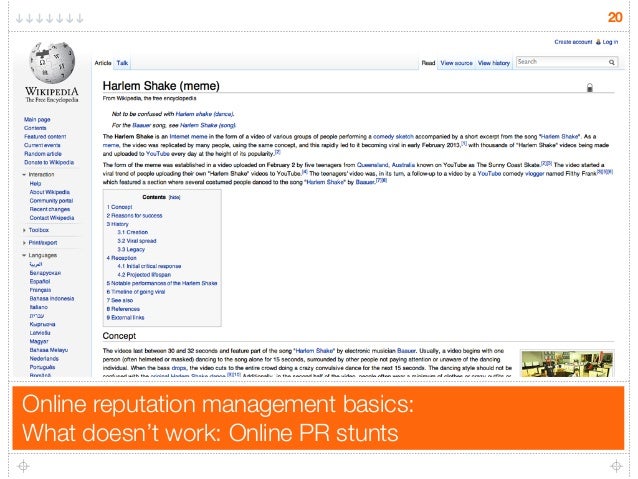
Task: Switch to Bahasa Melayu version
Action: click(x=49, y=350)
